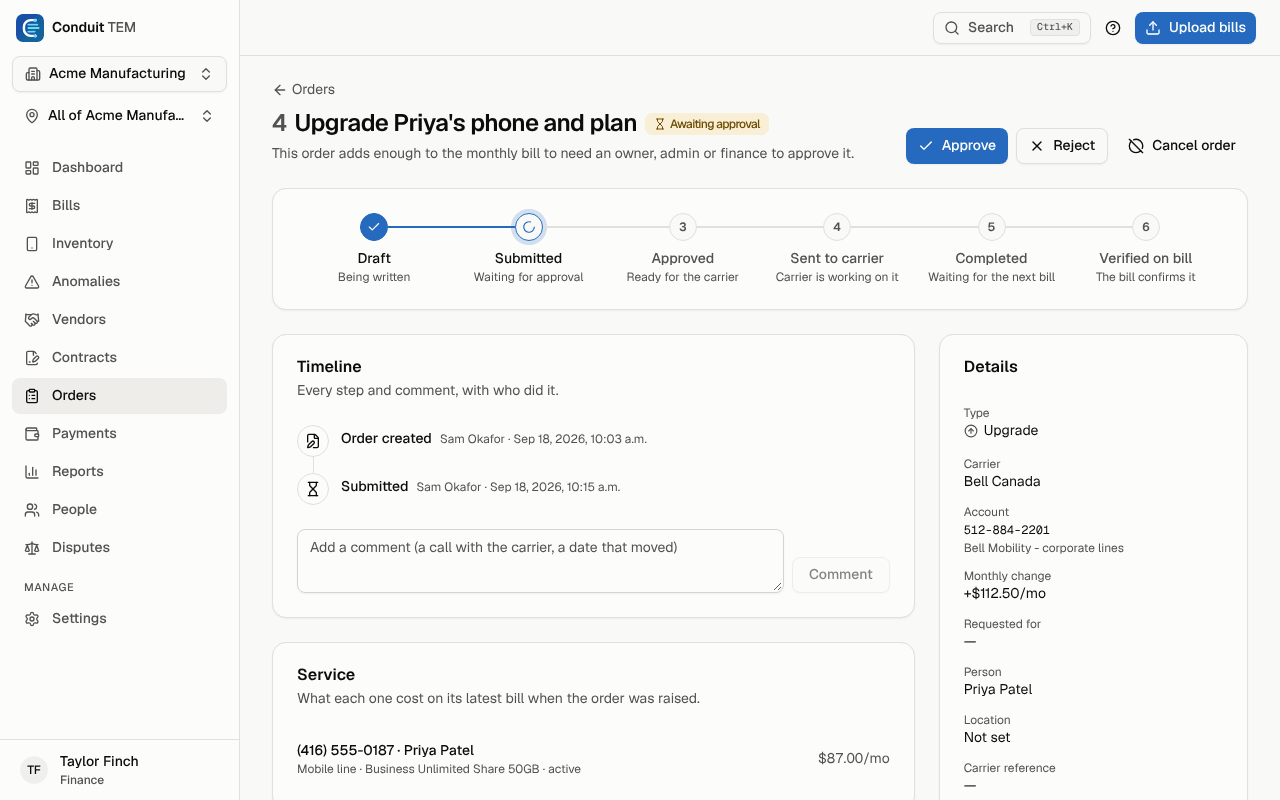The height and width of the screenshot is (800, 1280).
Task: Open the Orders page in sidebar
Action: click(x=120, y=396)
